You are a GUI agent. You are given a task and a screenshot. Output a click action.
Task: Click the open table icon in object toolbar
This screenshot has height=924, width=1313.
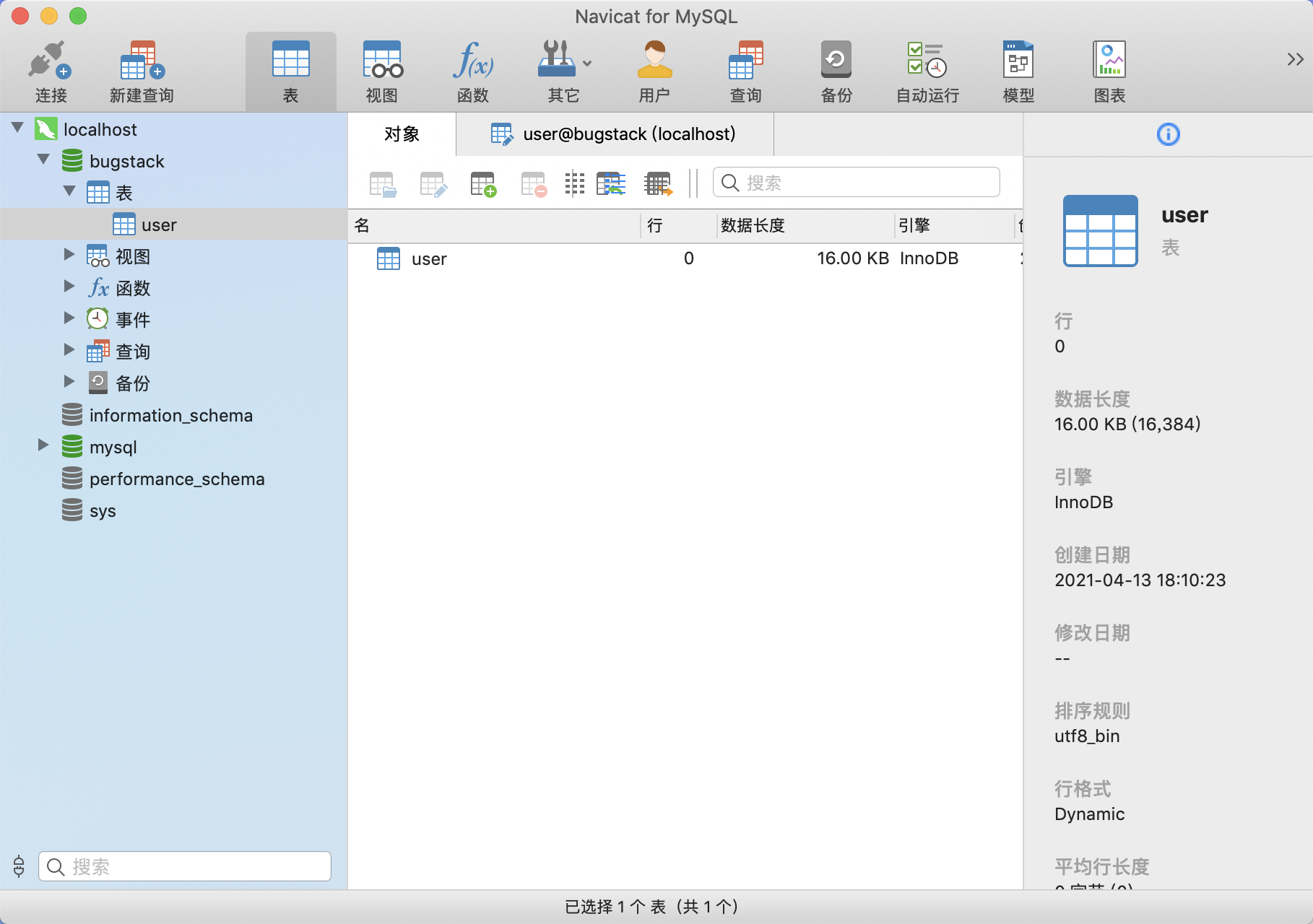(x=383, y=184)
